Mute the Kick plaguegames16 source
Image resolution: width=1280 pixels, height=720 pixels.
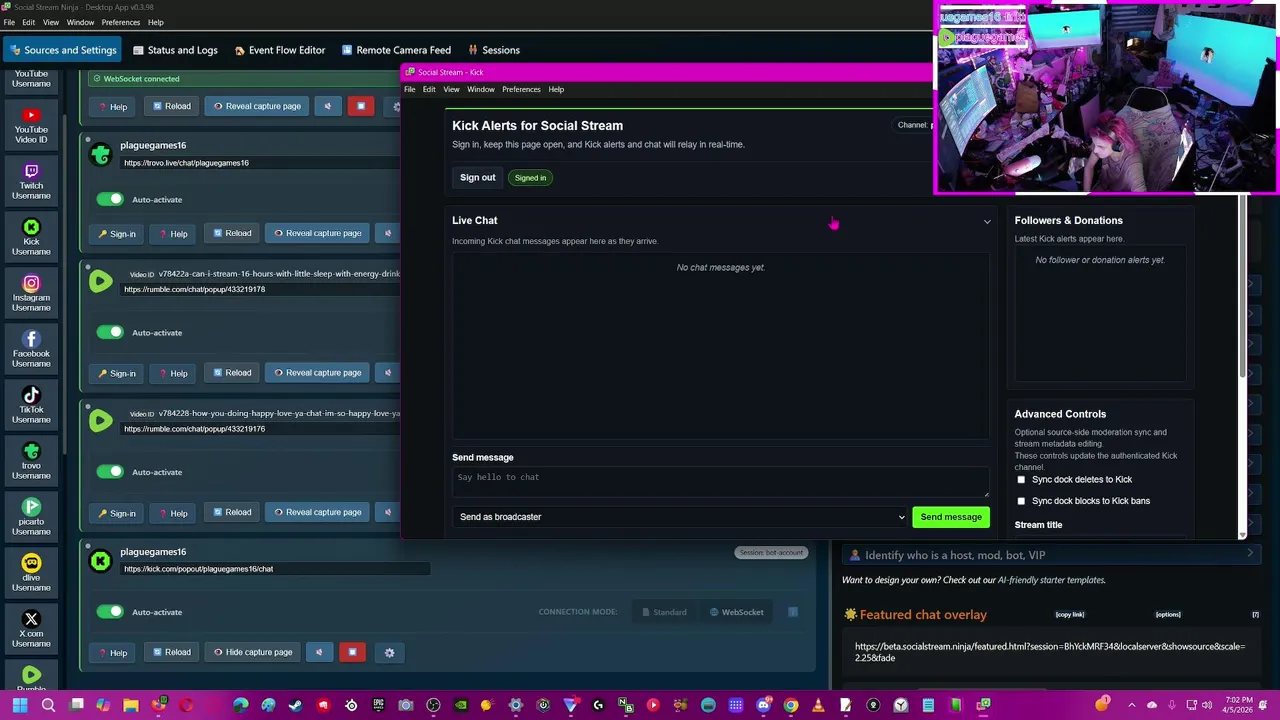[x=319, y=652]
